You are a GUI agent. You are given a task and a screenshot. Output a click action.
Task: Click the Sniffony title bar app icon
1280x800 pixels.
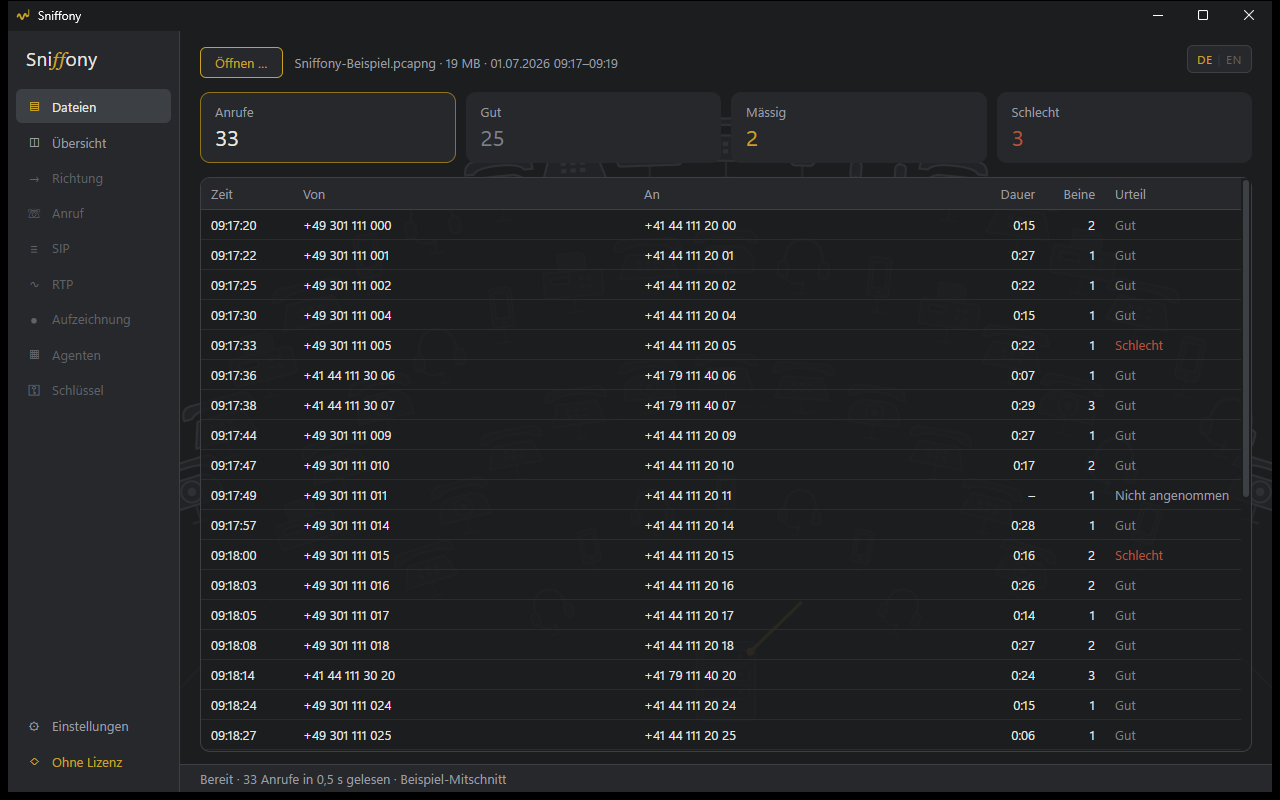coord(24,16)
